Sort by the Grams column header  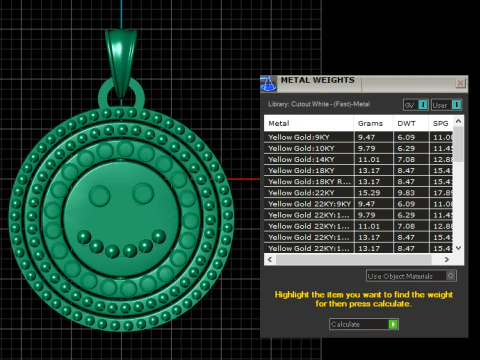(373, 123)
